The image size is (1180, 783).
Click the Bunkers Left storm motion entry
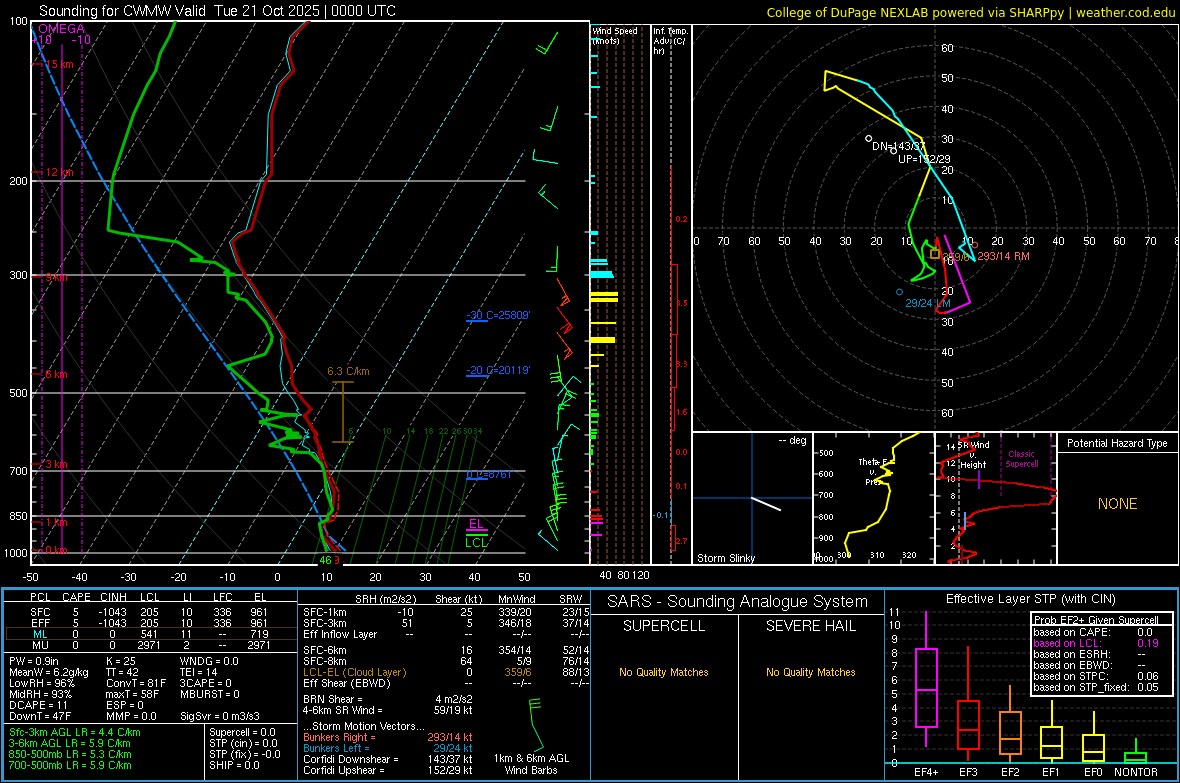point(388,748)
